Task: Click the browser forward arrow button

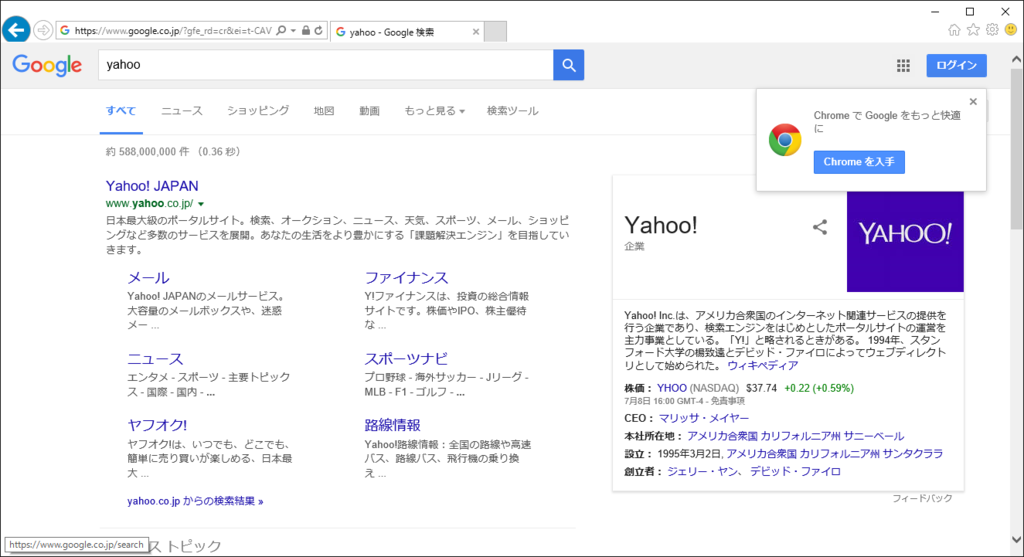Action: point(42,30)
